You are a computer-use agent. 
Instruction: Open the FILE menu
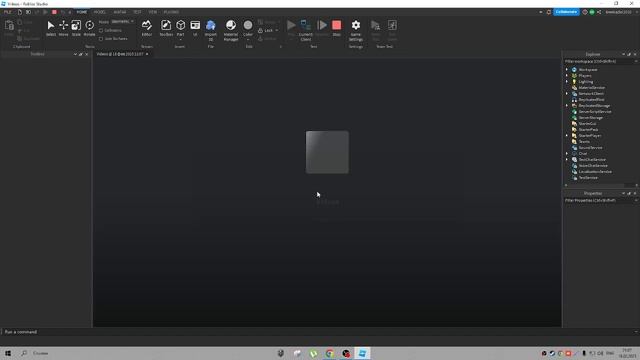[x=7, y=12]
